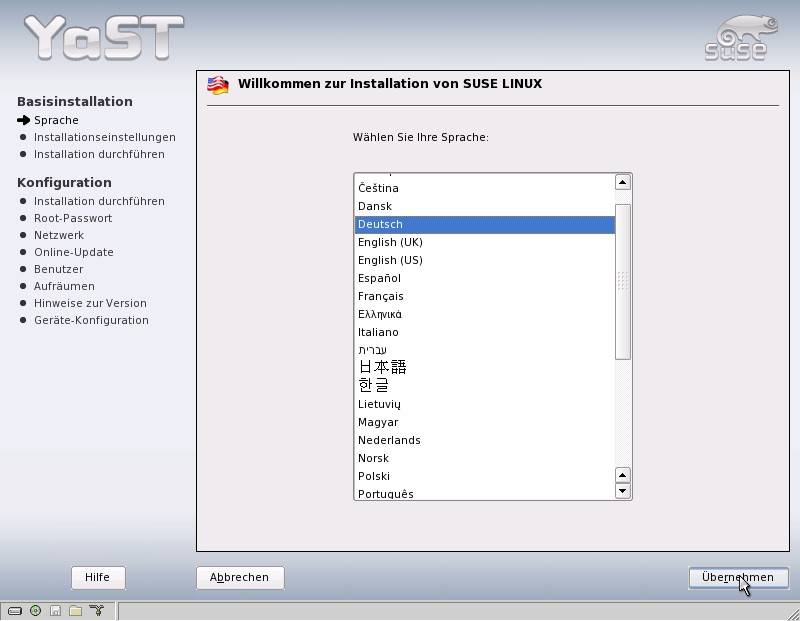Select Deutsch in the language list

pos(485,225)
